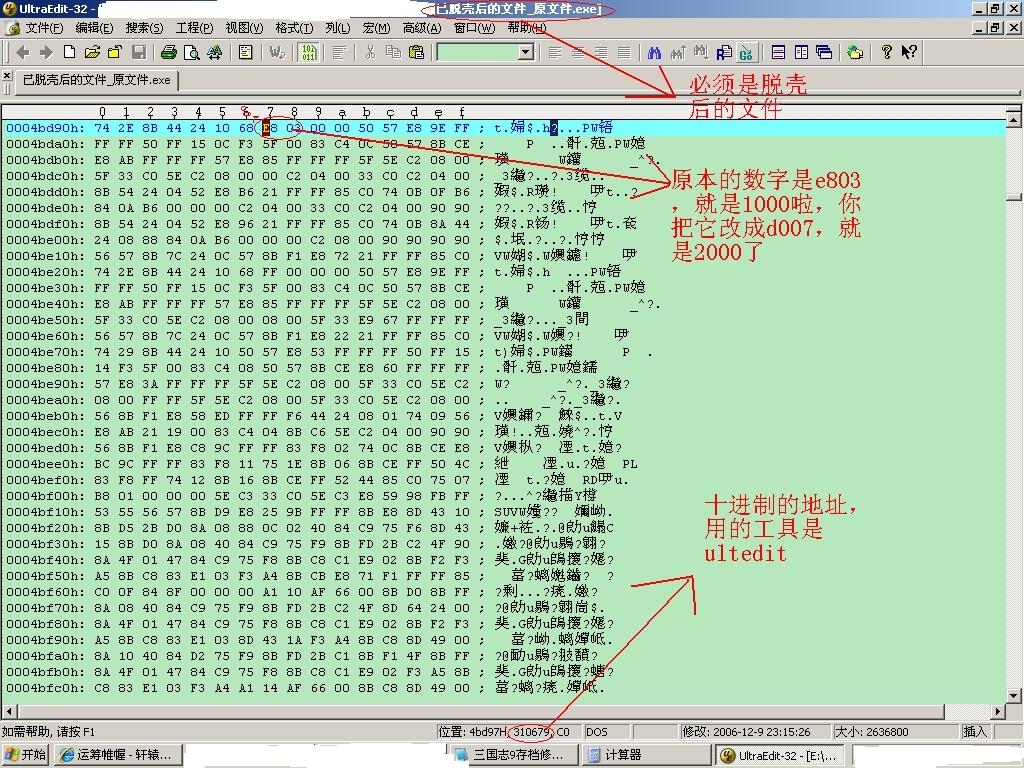Viewport: 1024px width, 768px height.
Task: Select the 已脱壳后的文件_原文件.exe file tab
Action: [x=97, y=80]
